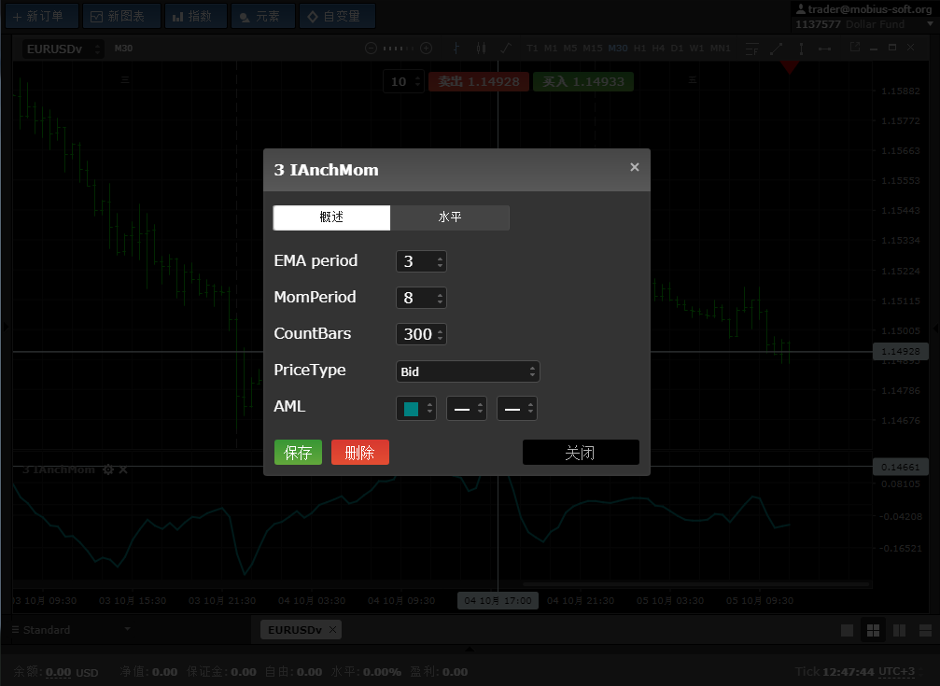Click the zoom in plus icon
The image size is (940, 686).
[x=426, y=48]
